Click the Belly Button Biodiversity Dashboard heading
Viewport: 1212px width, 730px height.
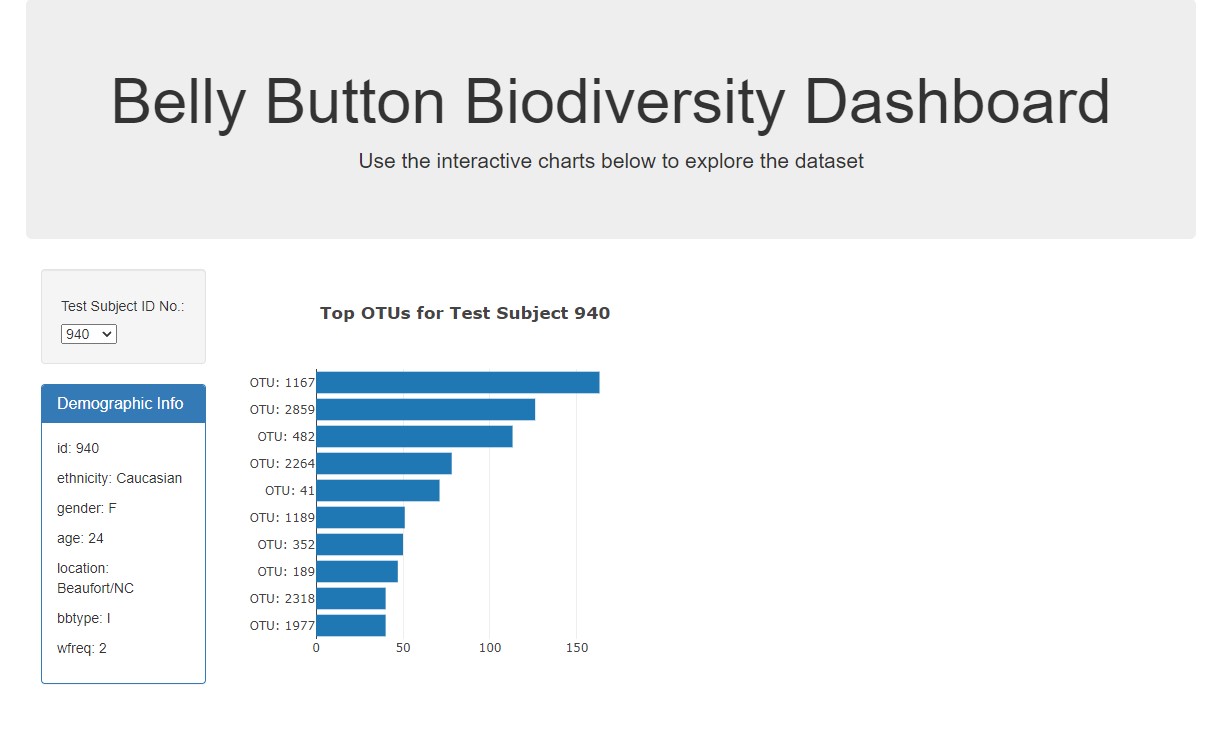(610, 101)
